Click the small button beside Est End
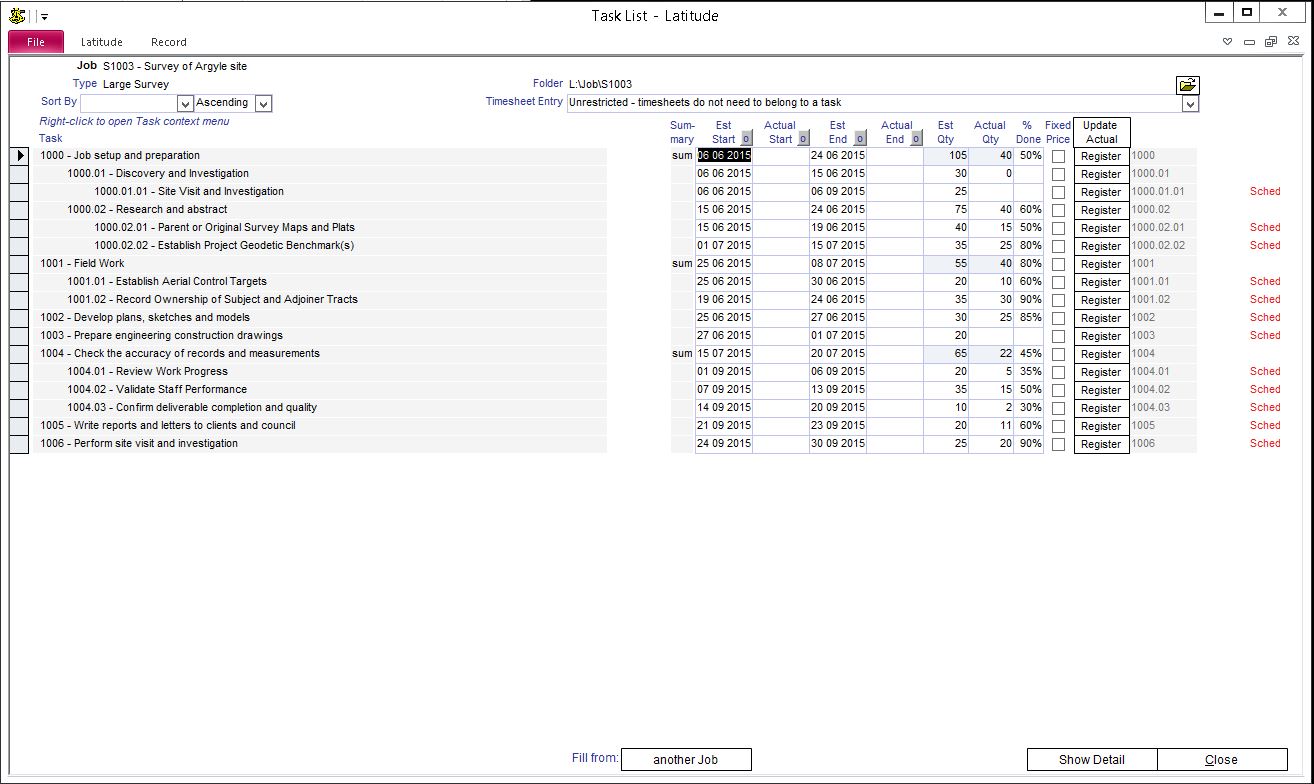Viewport: 1314px width, 784px height. pyautogui.click(x=859, y=139)
